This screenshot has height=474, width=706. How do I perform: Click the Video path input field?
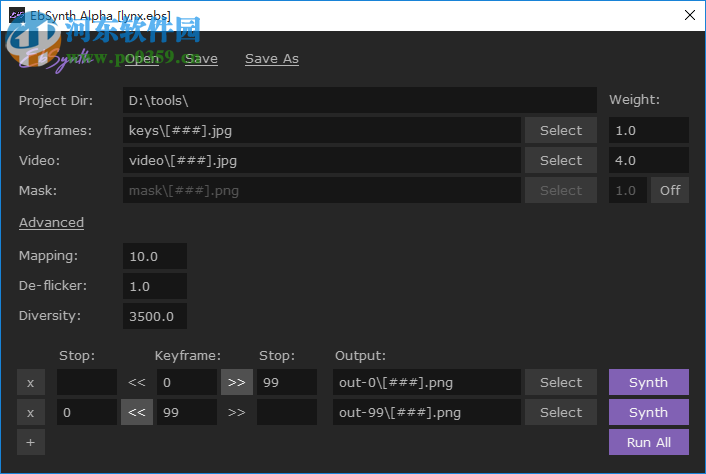tap(322, 161)
